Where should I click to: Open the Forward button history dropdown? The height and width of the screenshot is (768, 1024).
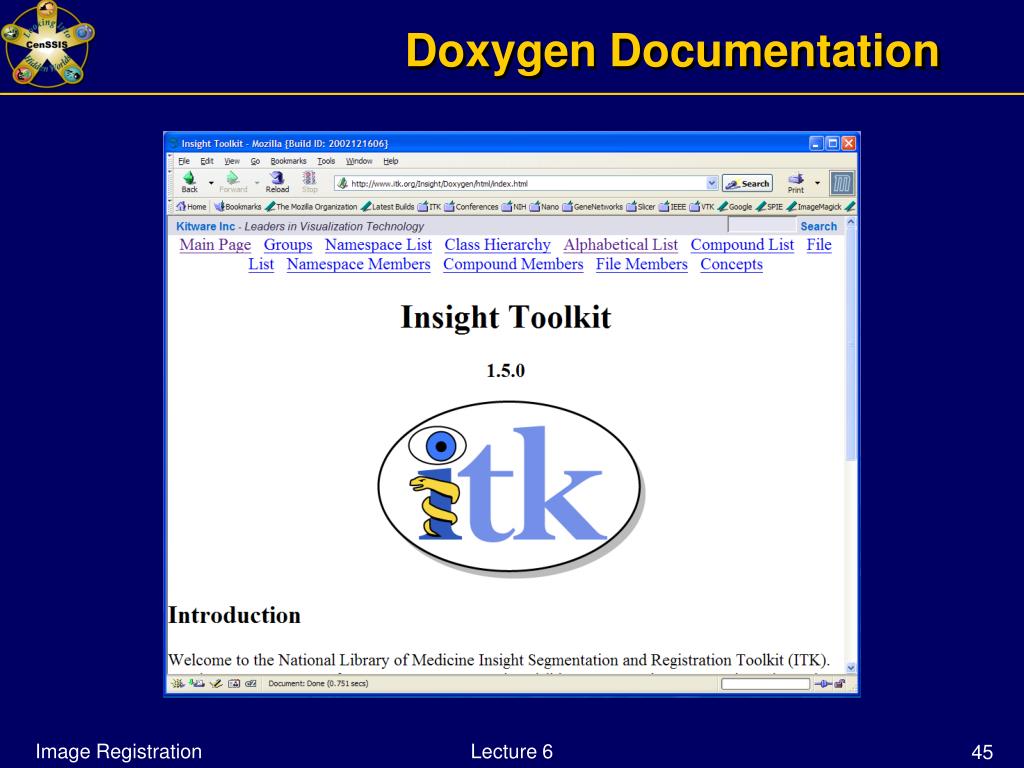pyautogui.click(x=257, y=183)
